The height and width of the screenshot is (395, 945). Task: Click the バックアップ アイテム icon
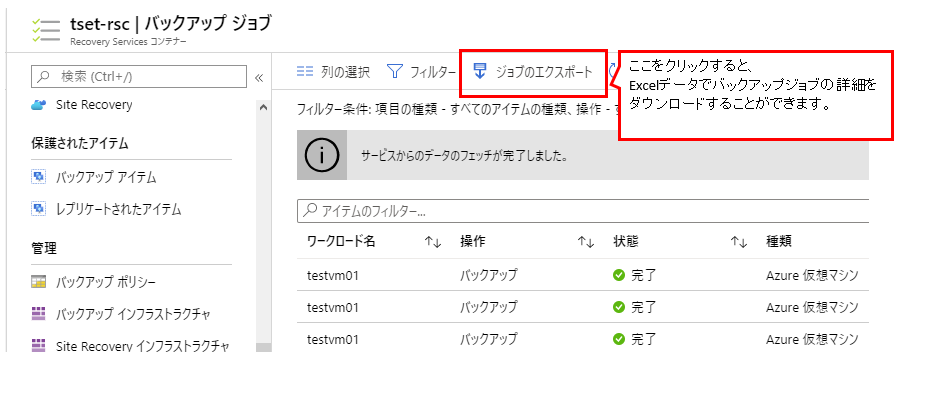[x=38, y=177]
